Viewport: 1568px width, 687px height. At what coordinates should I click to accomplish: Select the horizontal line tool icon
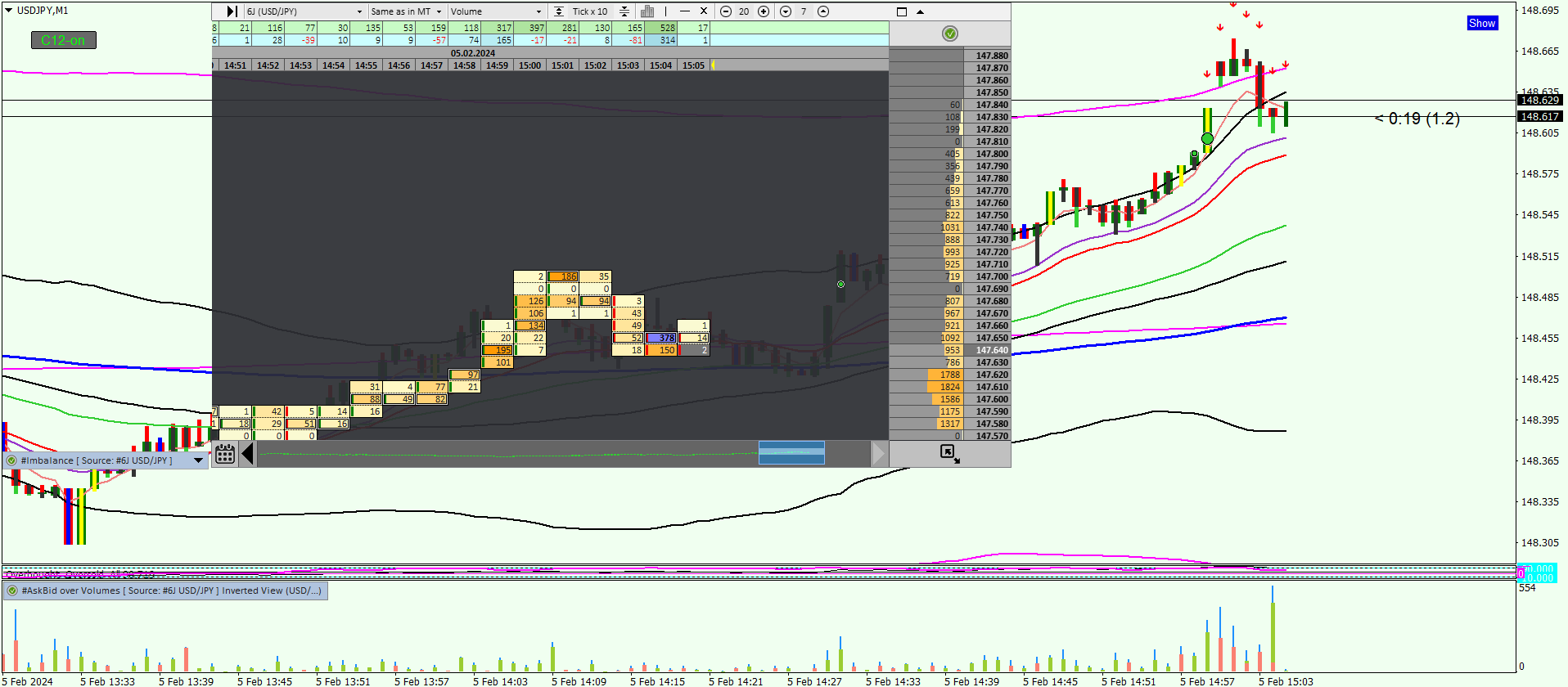(685, 11)
